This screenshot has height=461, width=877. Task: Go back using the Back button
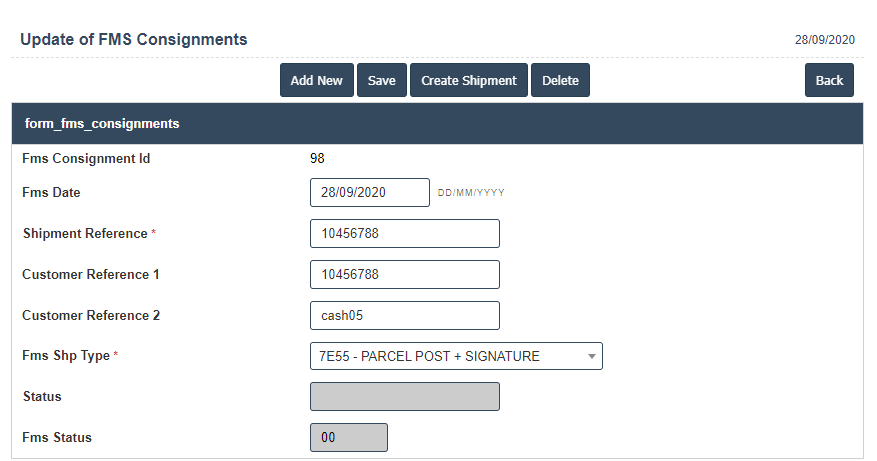click(829, 81)
